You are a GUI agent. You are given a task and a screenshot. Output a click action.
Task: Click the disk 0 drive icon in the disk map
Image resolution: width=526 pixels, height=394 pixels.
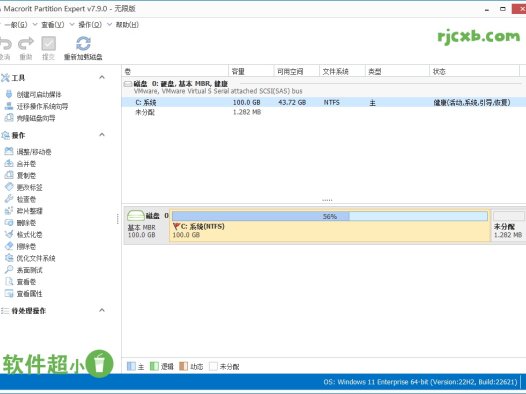pos(136,216)
